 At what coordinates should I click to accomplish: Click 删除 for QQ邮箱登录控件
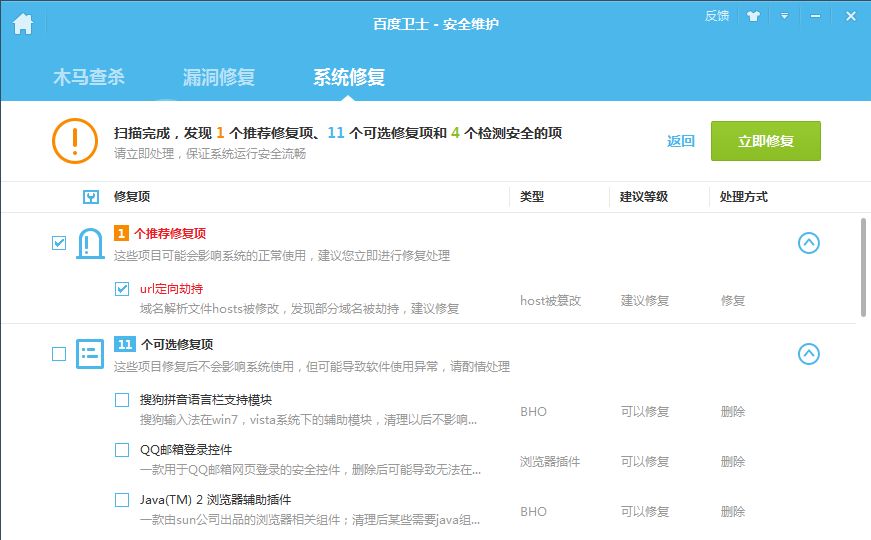[733, 462]
